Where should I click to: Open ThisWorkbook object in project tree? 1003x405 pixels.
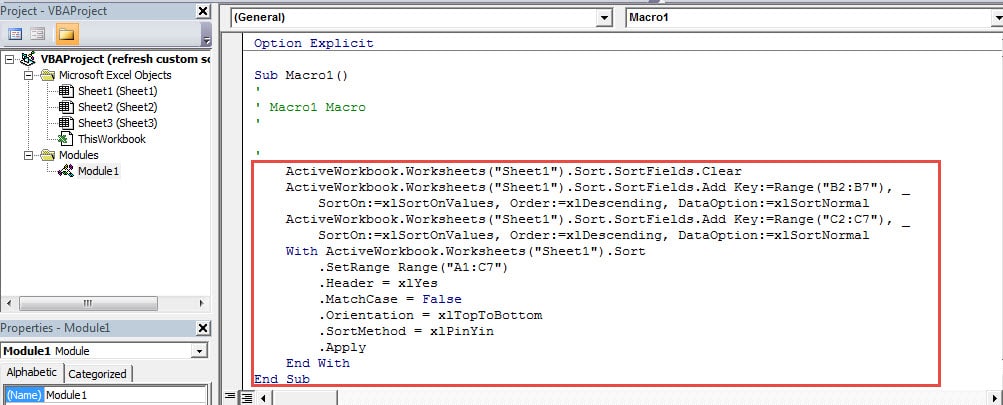tap(112, 139)
